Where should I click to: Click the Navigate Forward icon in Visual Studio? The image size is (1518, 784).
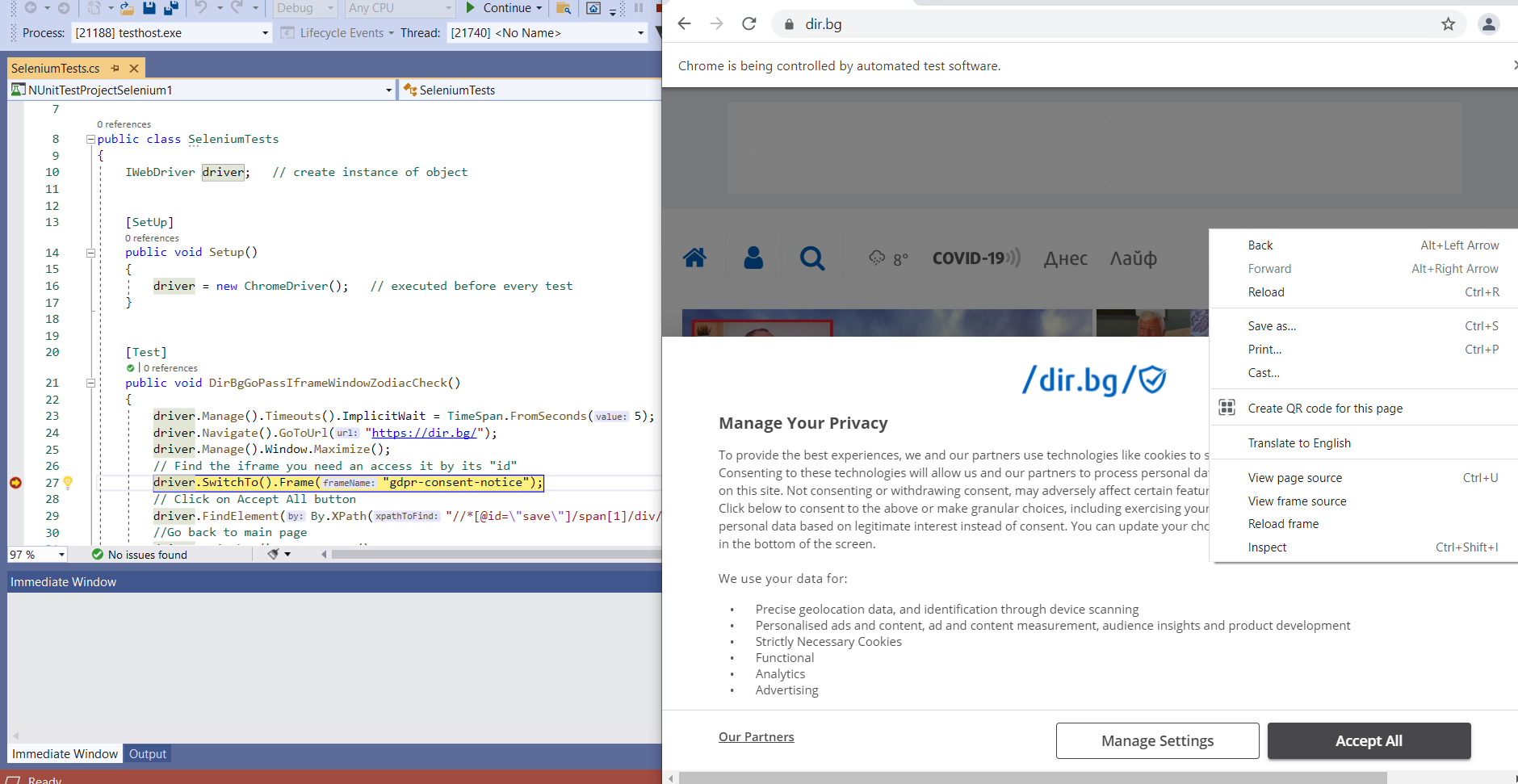pyautogui.click(x=63, y=7)
